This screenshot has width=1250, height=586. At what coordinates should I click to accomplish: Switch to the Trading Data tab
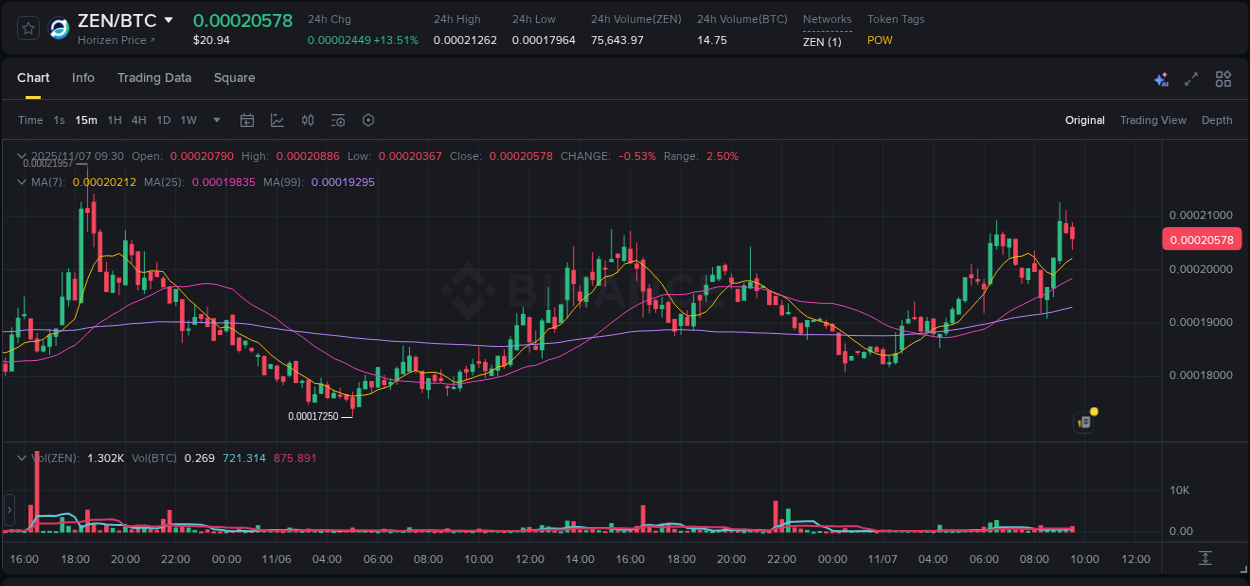[154, 77]
